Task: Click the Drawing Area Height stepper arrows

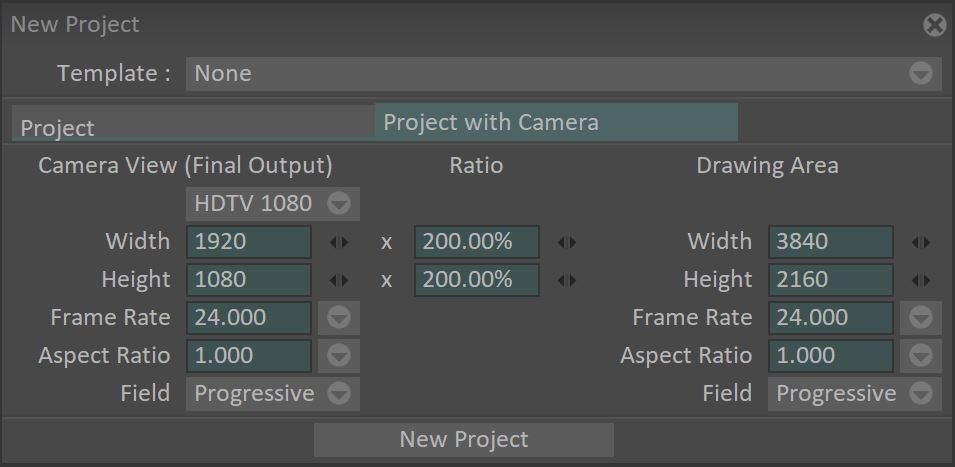Action: [x=921, y=280]
